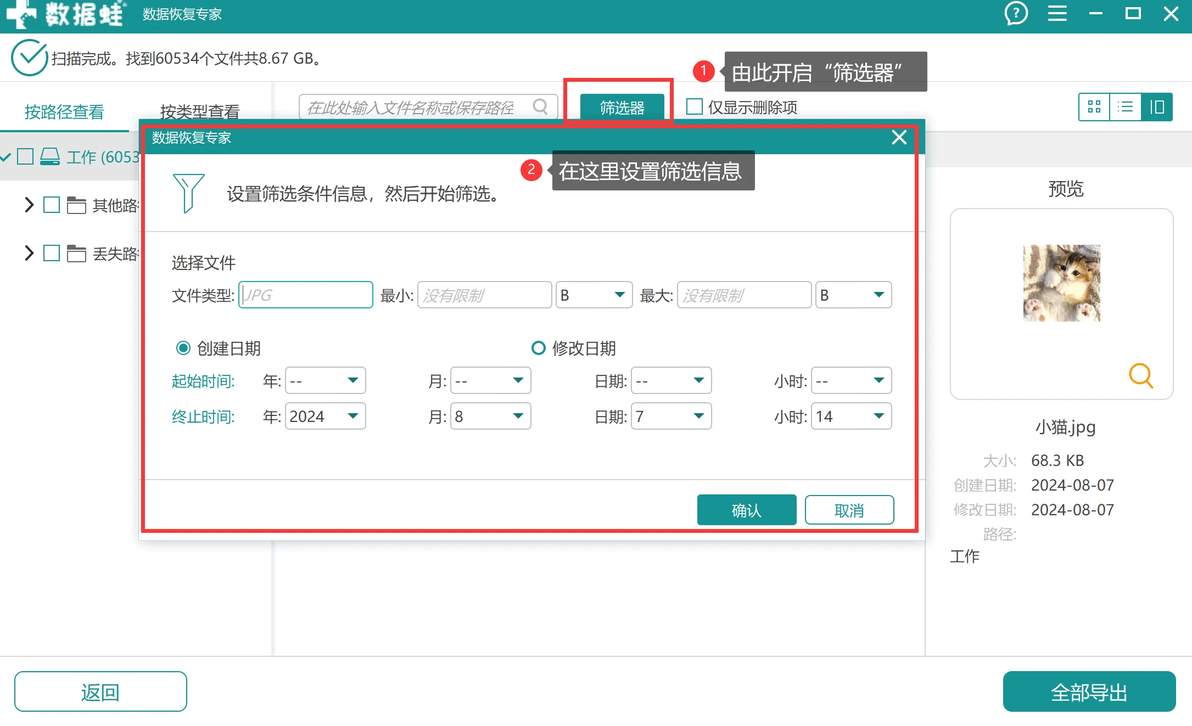This screenshot has height=726, width=1192.
Task: Enable the 仅显示删除项 checkbox
Action: coord(694,107)
